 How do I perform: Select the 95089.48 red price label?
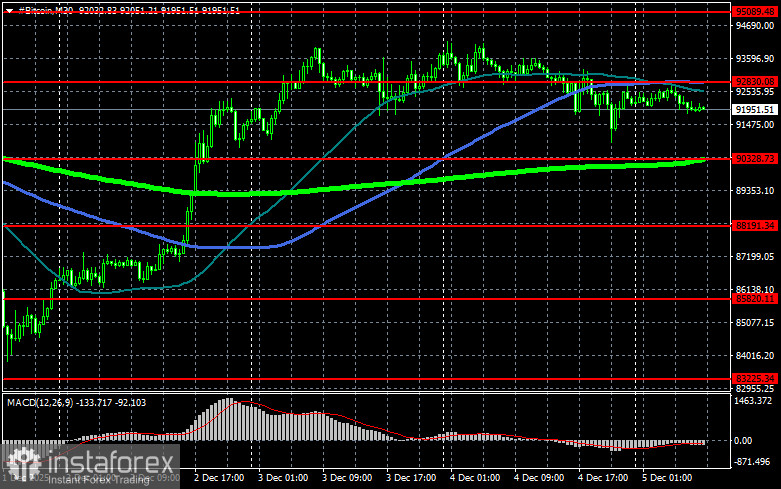pos(755,12)
